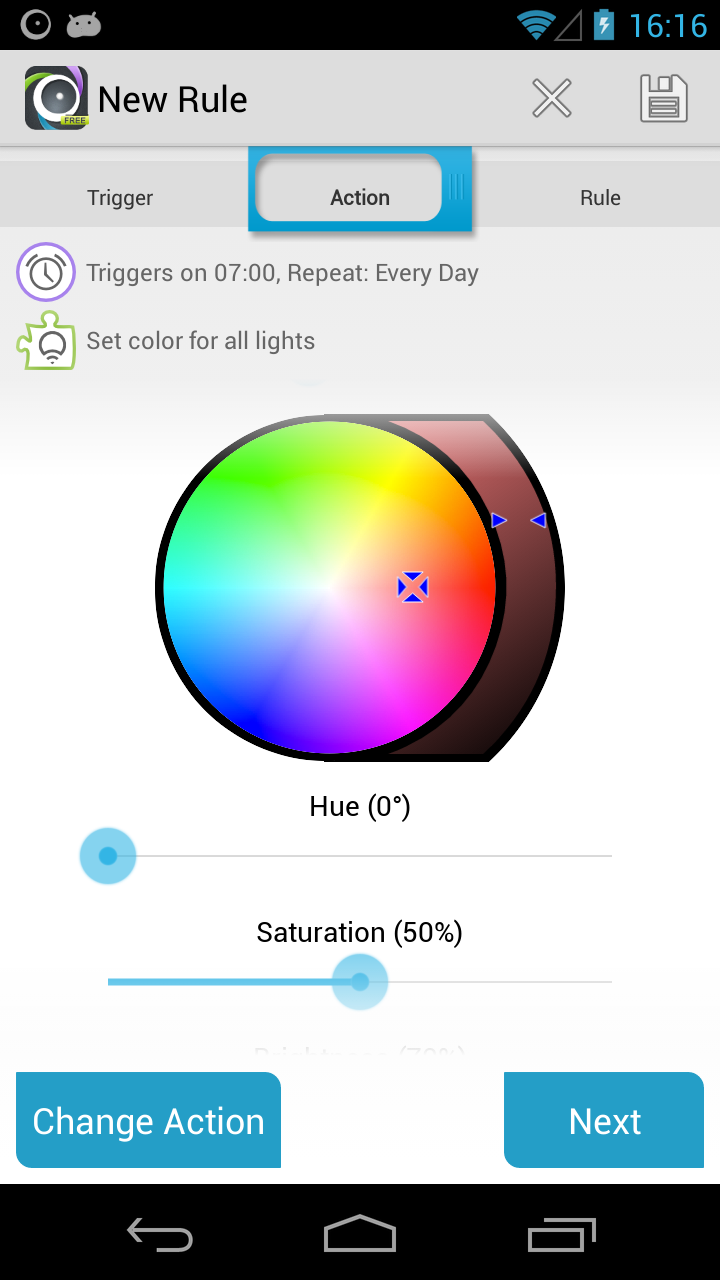Tap the Saturation slider thumb
Viewport: 720px width, 1280px height.
360,982
